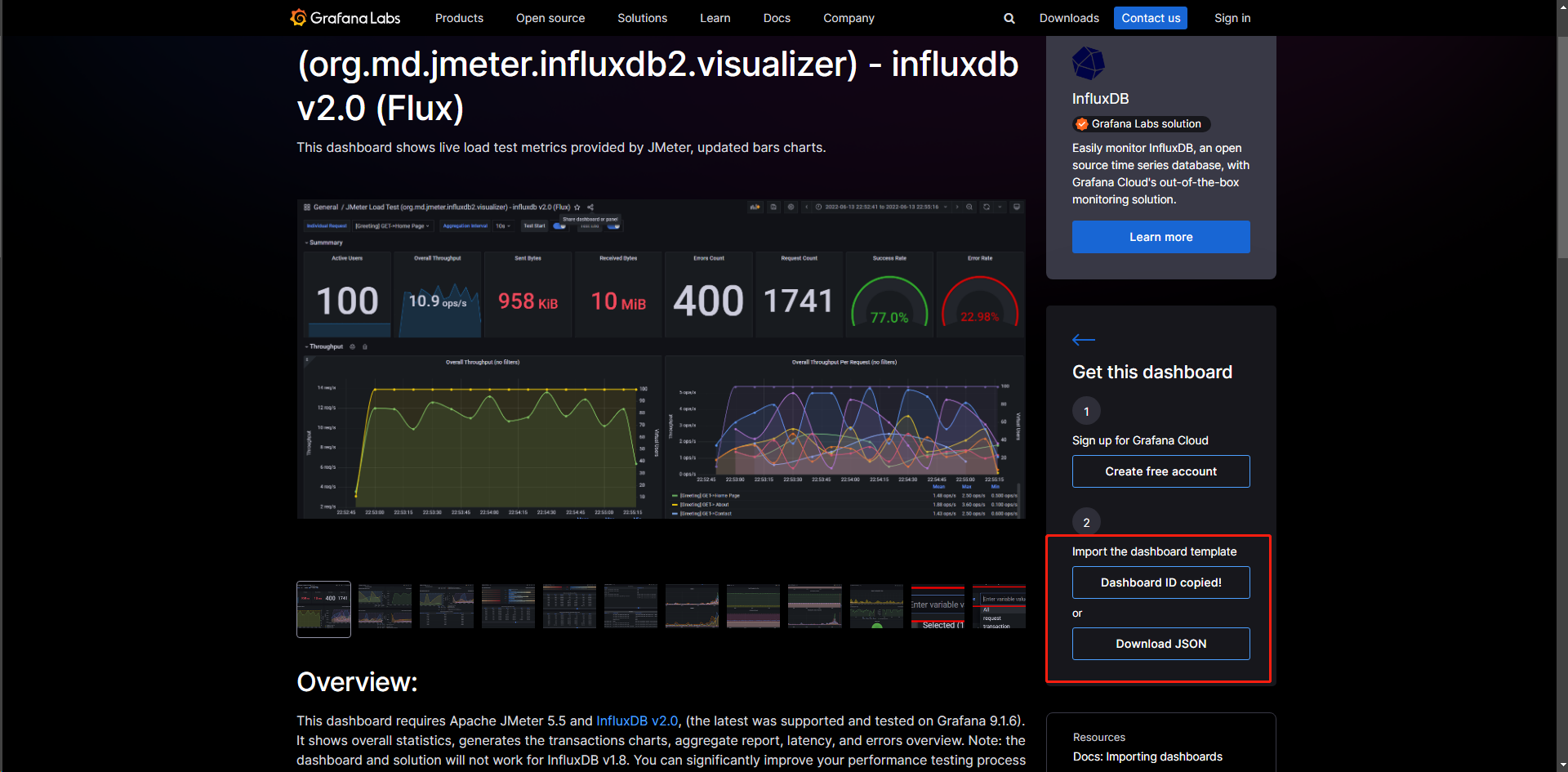Click the Dashboard ID copied! button
This screenshot has width=1568, height=772.
(x=1160, y=582)
